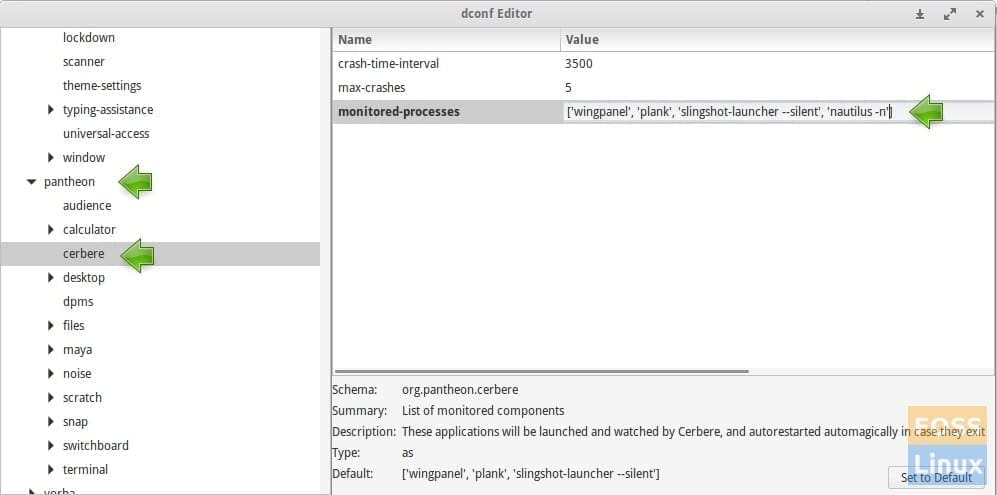Select the theme-settings entry
This screenshot has height=495, width=997.
point(102,86)
